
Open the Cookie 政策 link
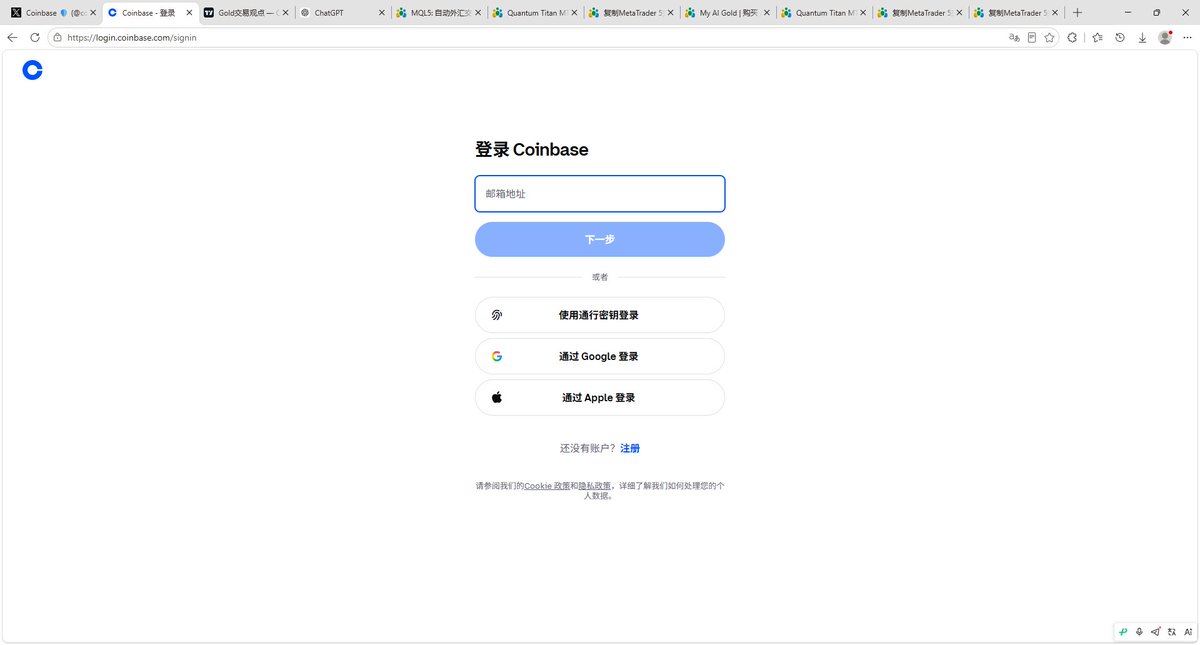click(547, 485)
